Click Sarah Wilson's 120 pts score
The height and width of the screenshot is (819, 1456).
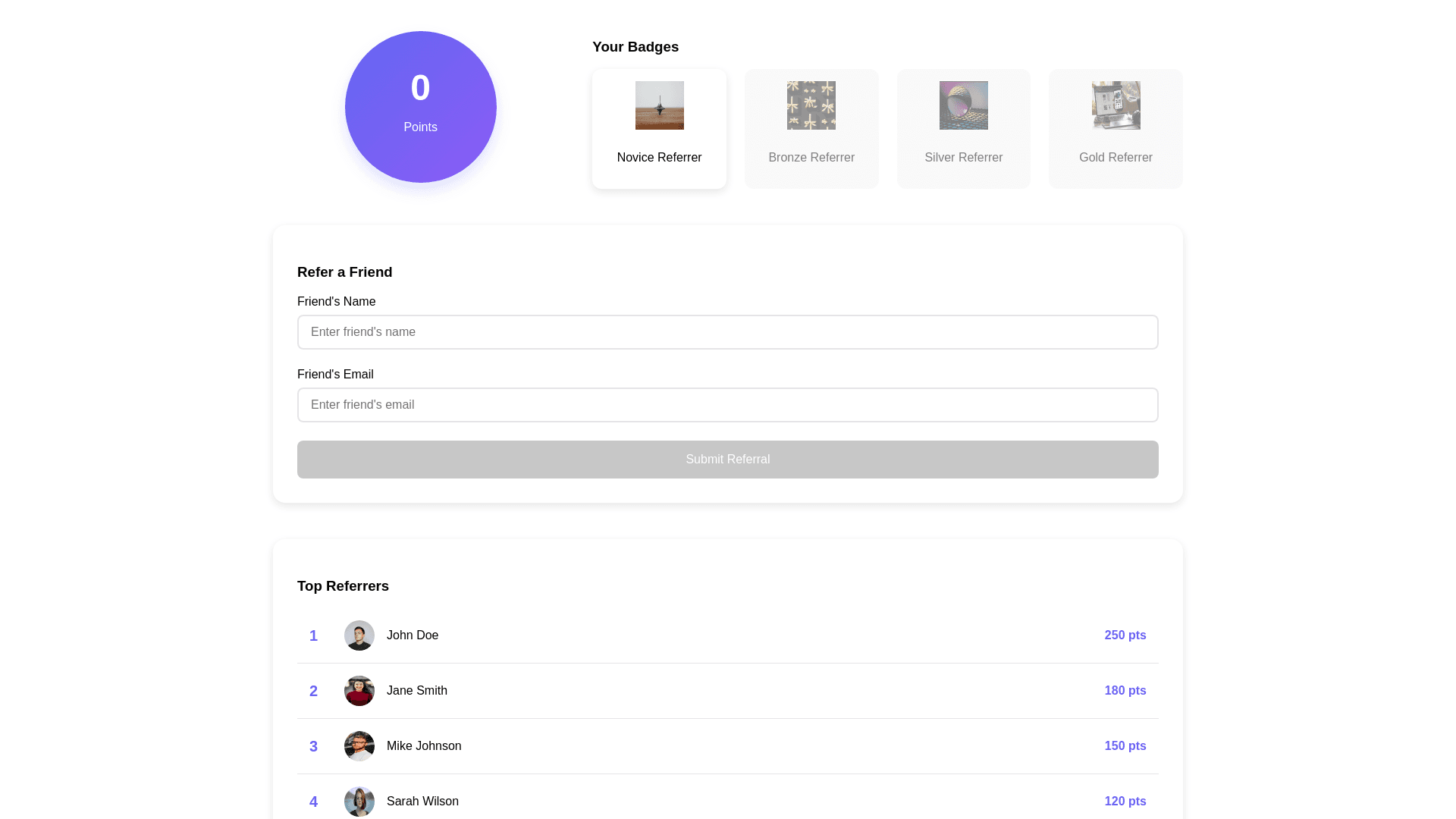(x=1125, y=802)
